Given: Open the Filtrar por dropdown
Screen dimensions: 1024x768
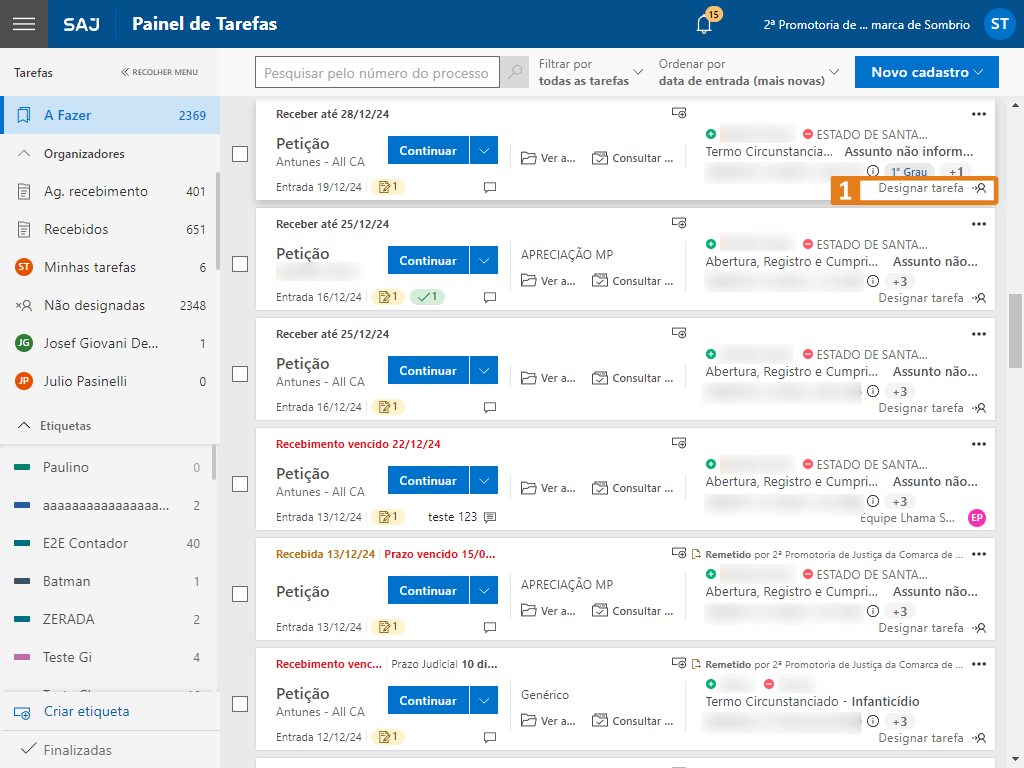Looking at the screenshot, I should (x=590, y=72).
